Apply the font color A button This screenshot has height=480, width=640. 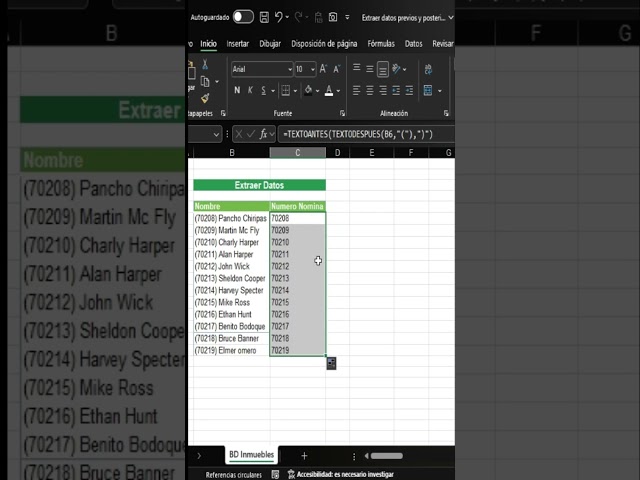pos(329,90)
